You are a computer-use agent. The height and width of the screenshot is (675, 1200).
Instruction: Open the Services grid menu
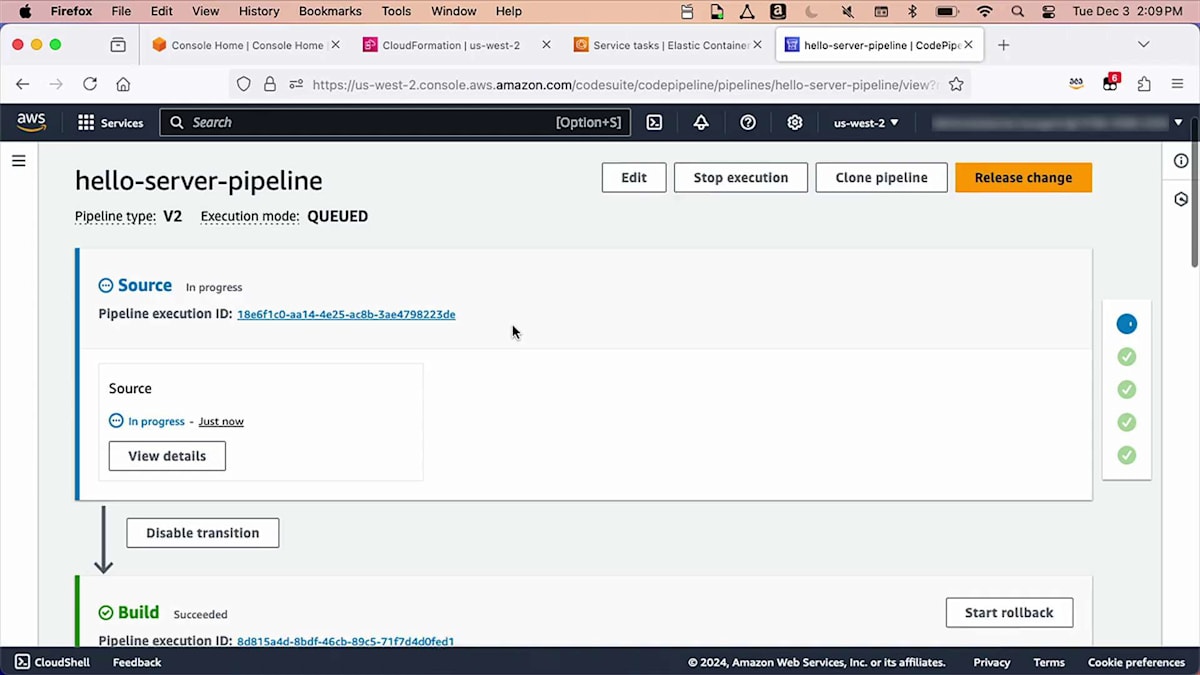tap(110, 122)
